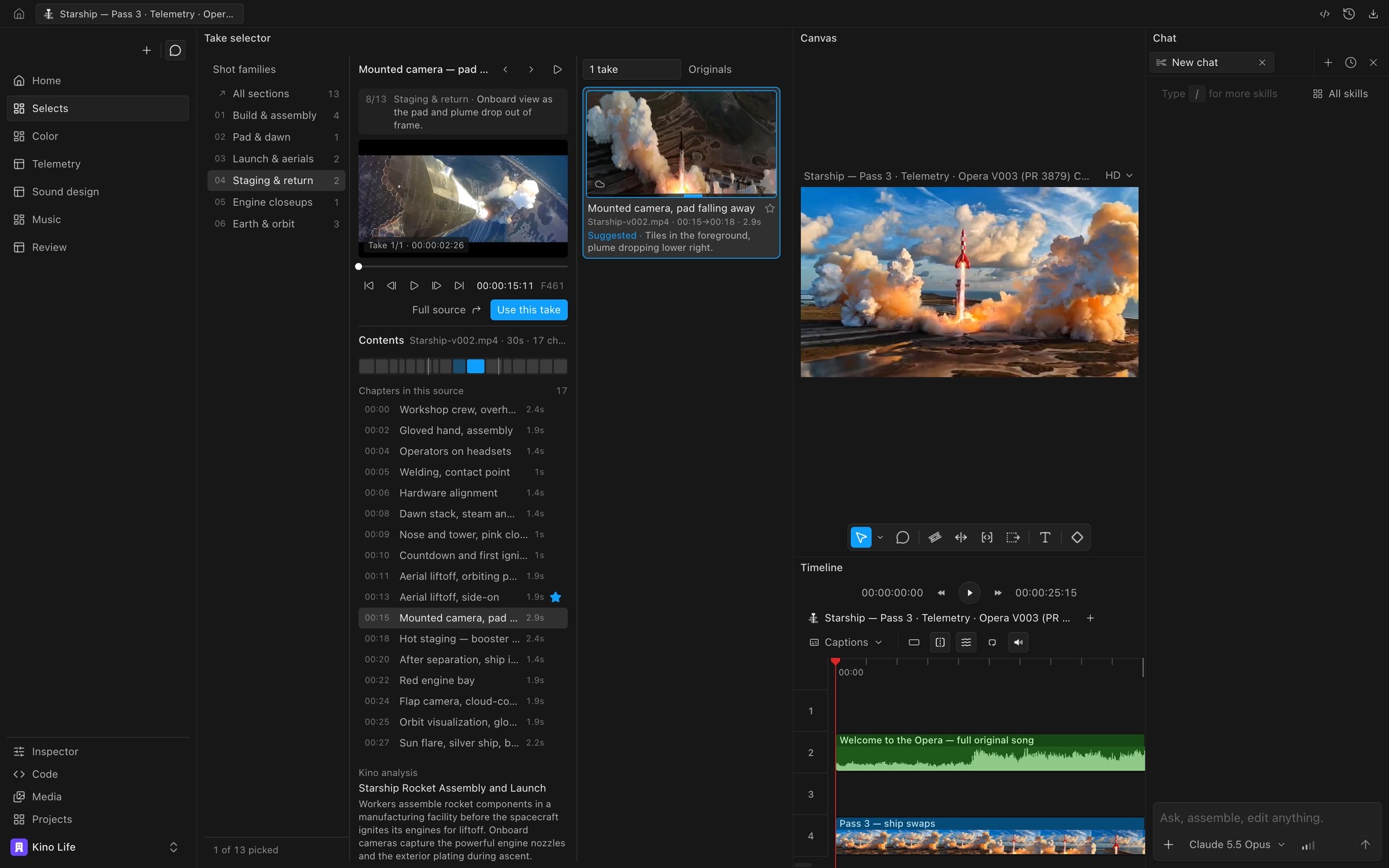Play the timeline with the round play button
The height and width of the screenshot is (868, 1389).
[x=969, y=593]
